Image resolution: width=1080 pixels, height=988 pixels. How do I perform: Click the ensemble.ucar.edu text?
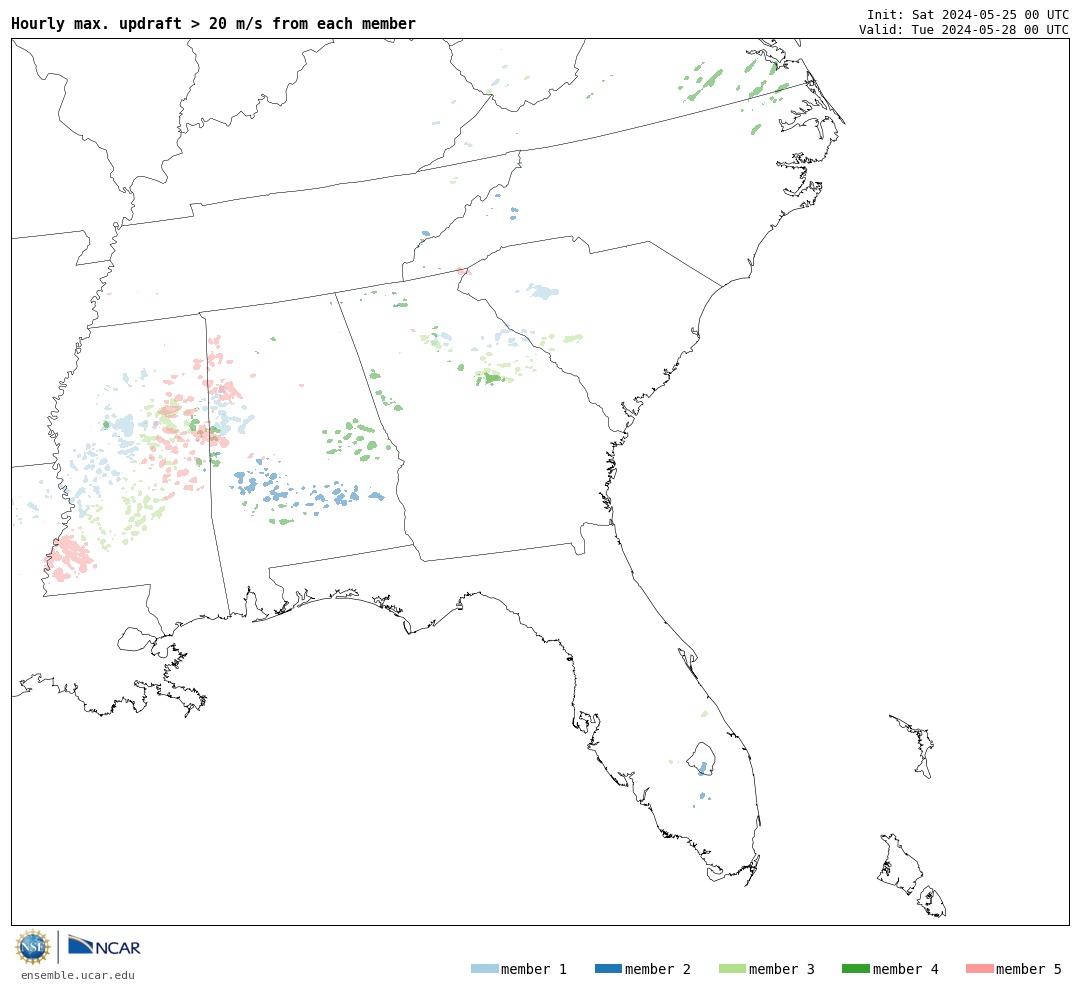78,975
